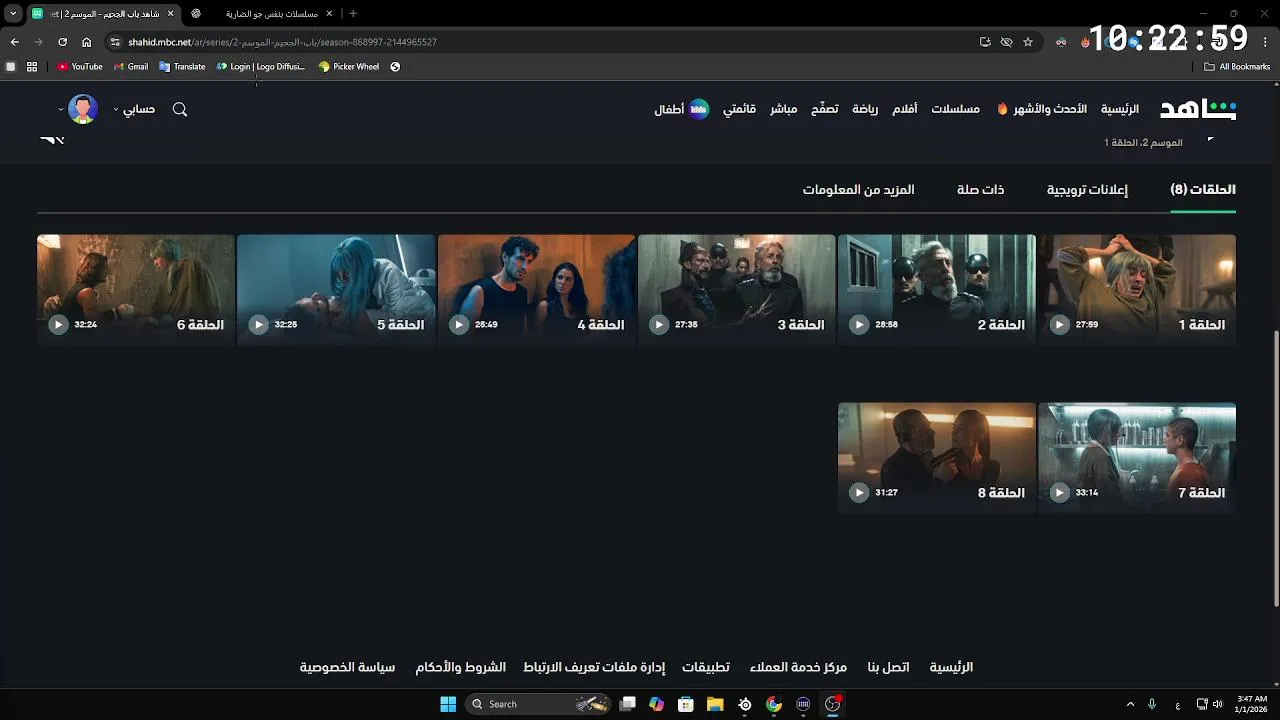View قائمتي my list
The image size is (1280, 720).
click(x=740, y=109)
